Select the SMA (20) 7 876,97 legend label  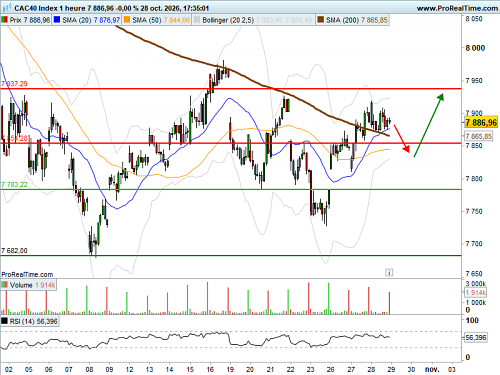(91, 20)
